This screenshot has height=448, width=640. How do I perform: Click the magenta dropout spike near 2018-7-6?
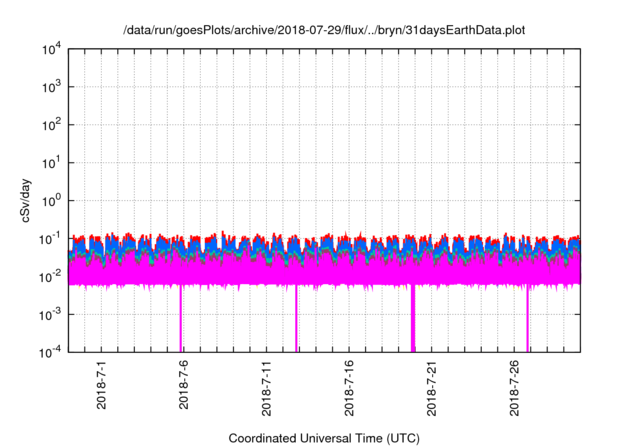pyautogui.click(x=180, y=318)
